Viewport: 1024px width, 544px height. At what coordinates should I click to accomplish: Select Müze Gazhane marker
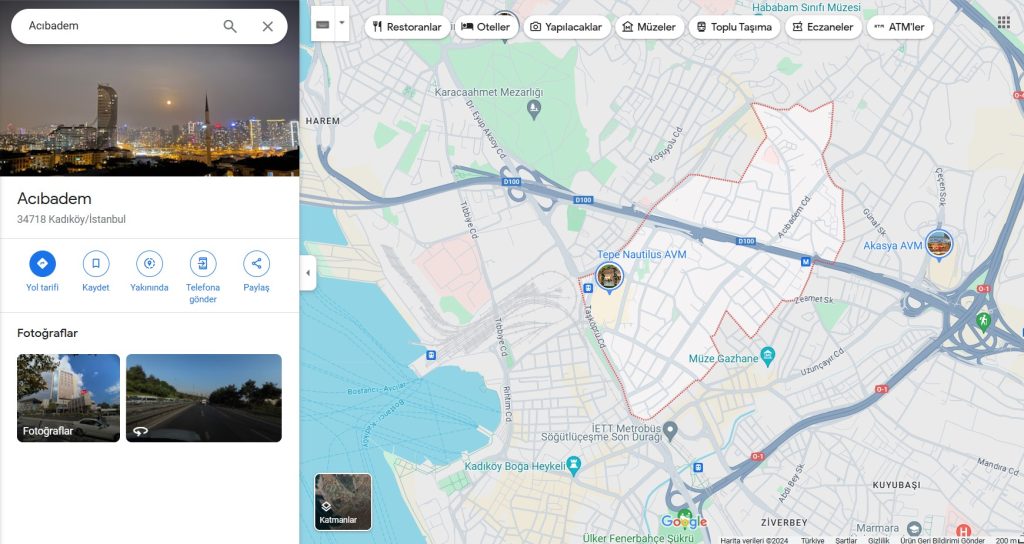(x=768, y=357)
